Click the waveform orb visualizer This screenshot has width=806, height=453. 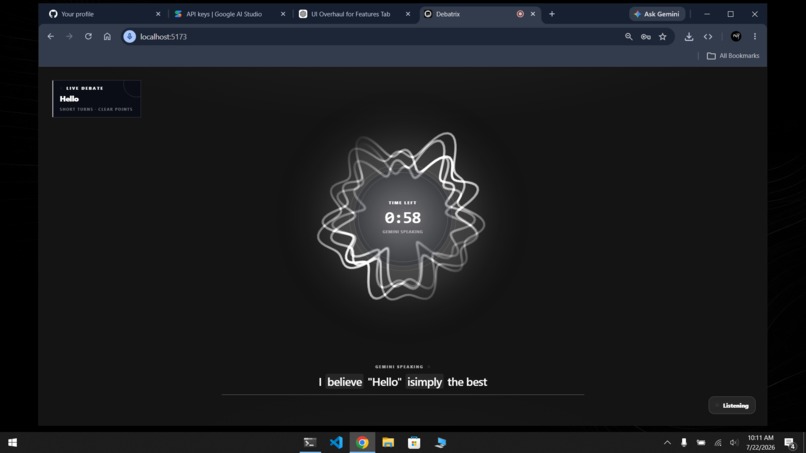(401, 216)
